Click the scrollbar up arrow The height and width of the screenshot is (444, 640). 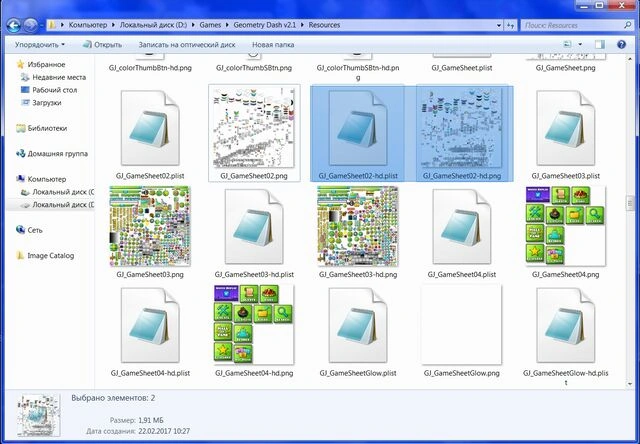(629, 59)
